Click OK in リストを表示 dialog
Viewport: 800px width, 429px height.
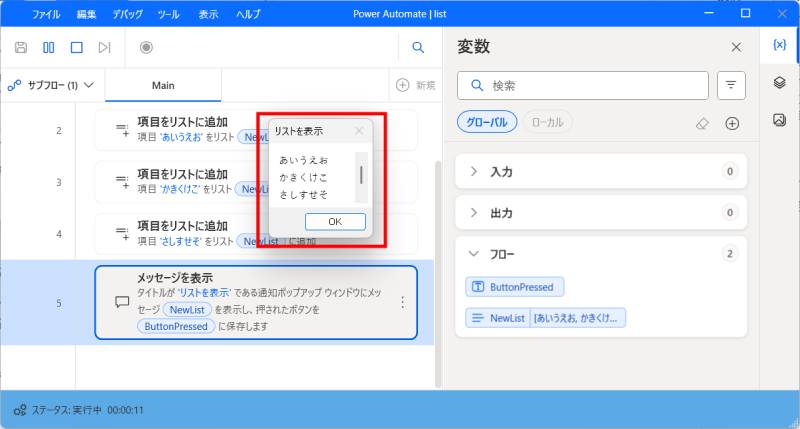pyautogui.click(x=335, y=221)
